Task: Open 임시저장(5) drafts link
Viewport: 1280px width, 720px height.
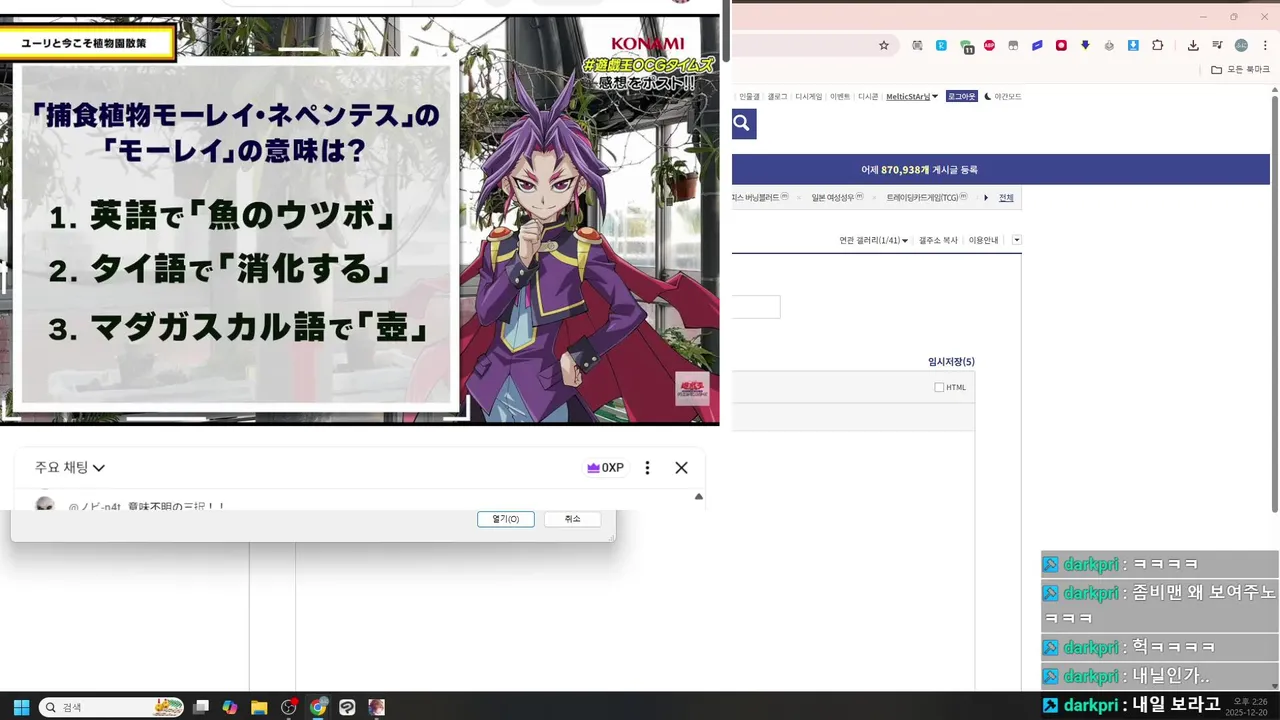Action: pos(951,362)
